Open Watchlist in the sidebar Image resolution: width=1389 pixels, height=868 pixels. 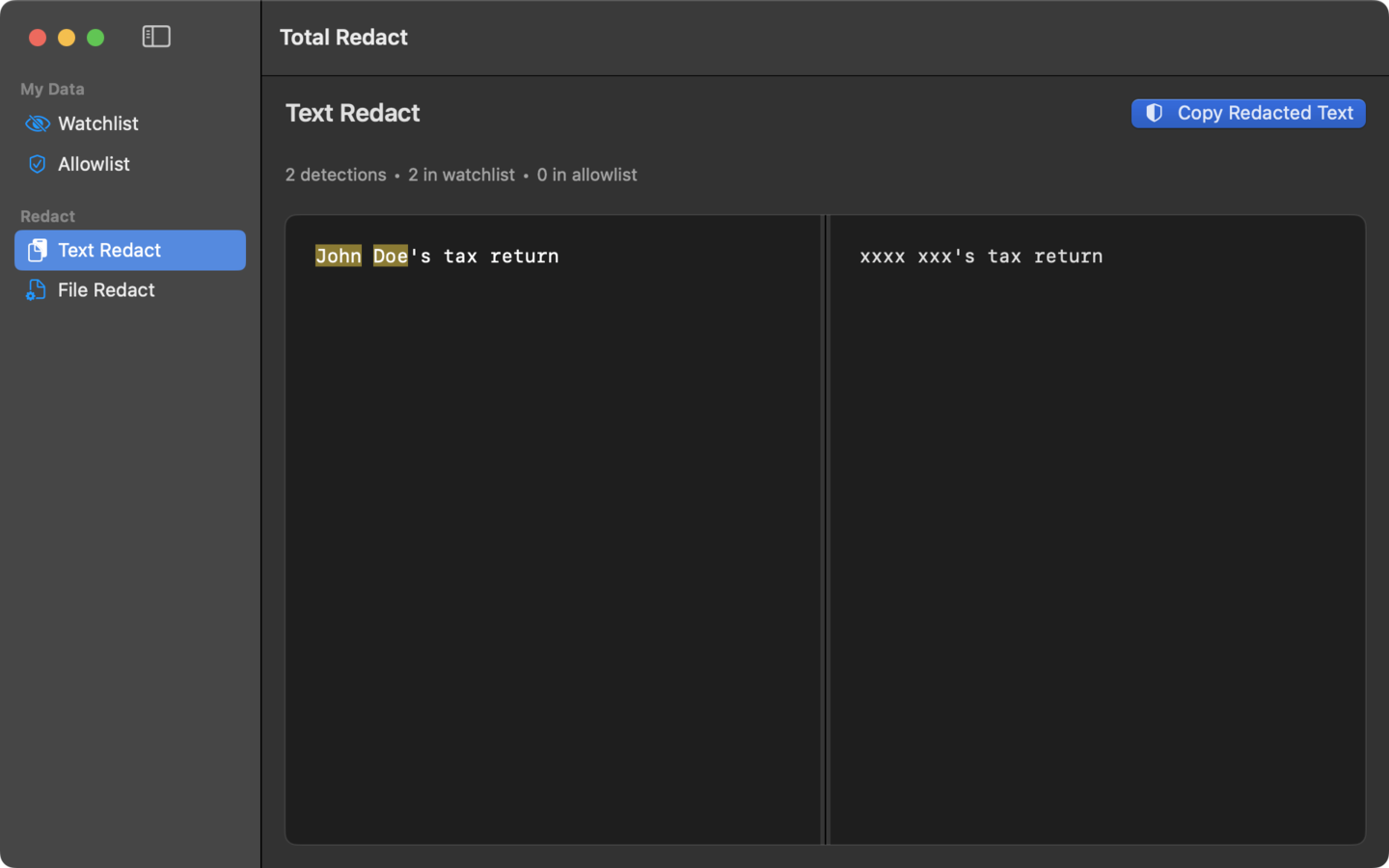pos(130,123)
